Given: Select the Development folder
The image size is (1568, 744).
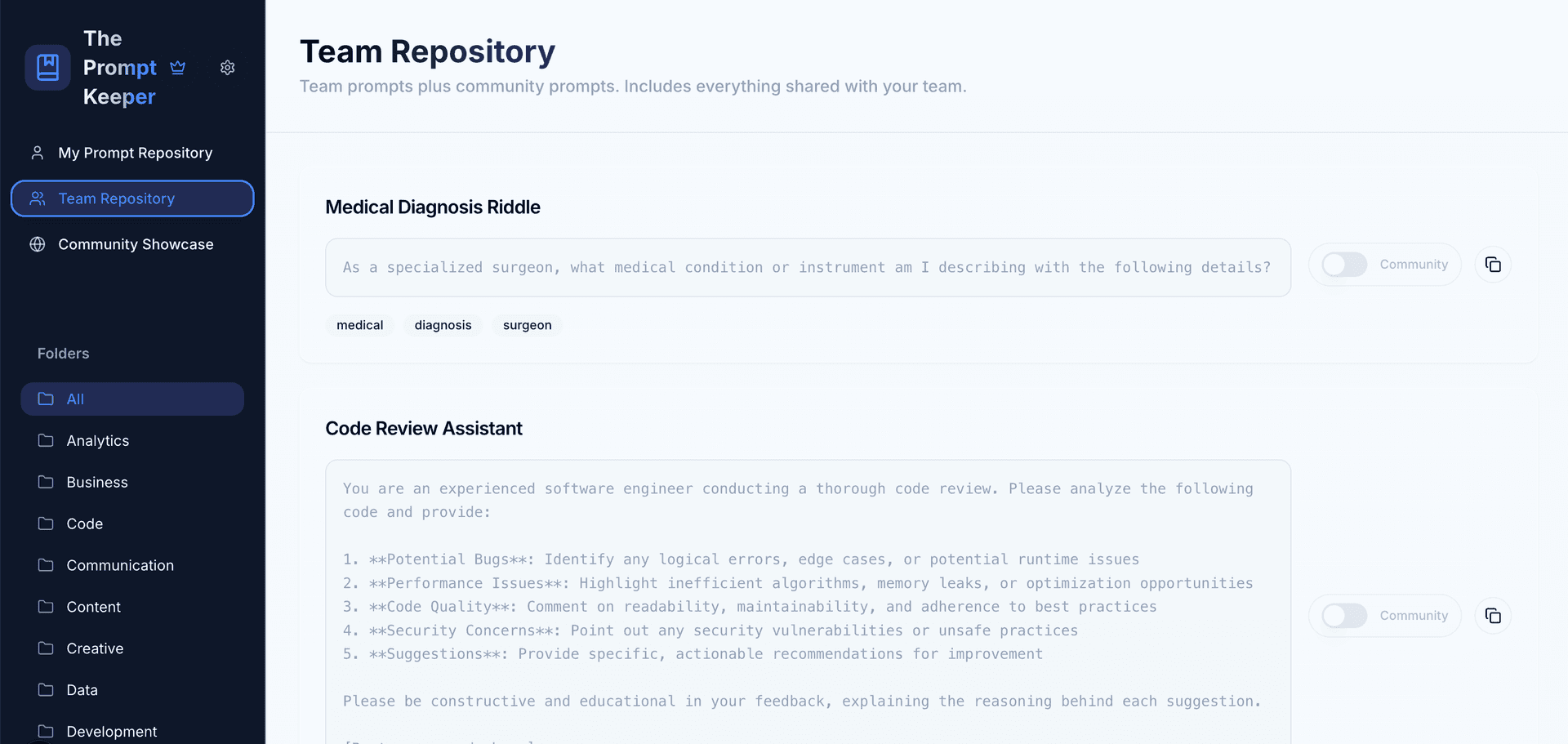Looking at the screenshot, I should pyautogui.click(x=110, y=731).
